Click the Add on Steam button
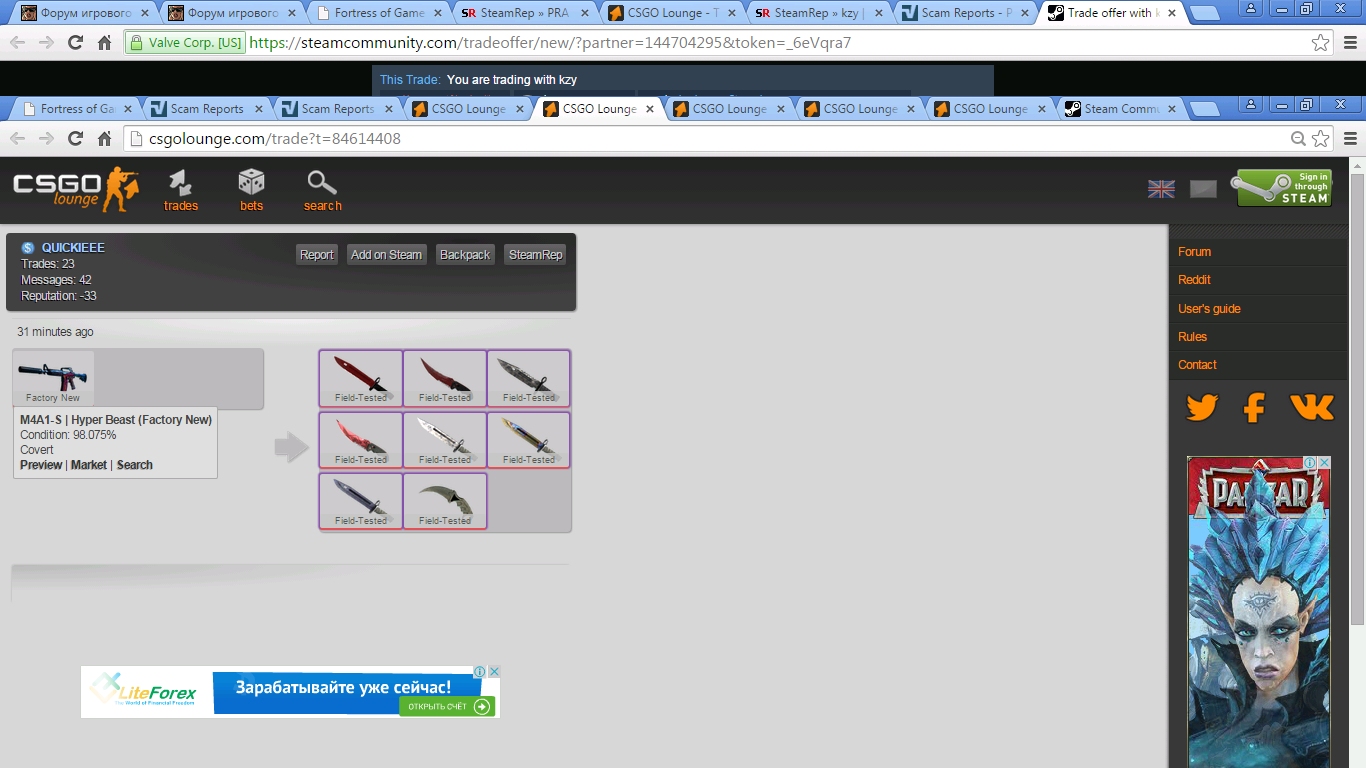This screenshot has width=1366, height=768. click(386, 255)
